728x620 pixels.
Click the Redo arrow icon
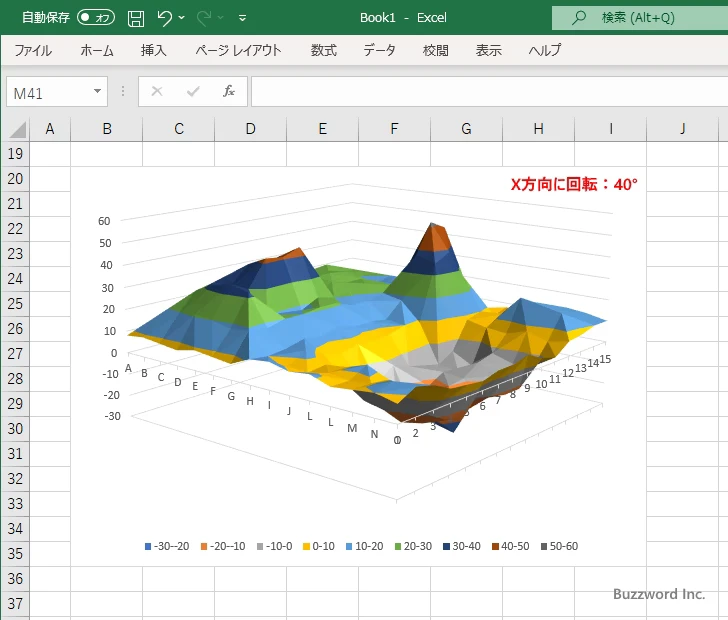pyautogui.click(x=204, y=18)
